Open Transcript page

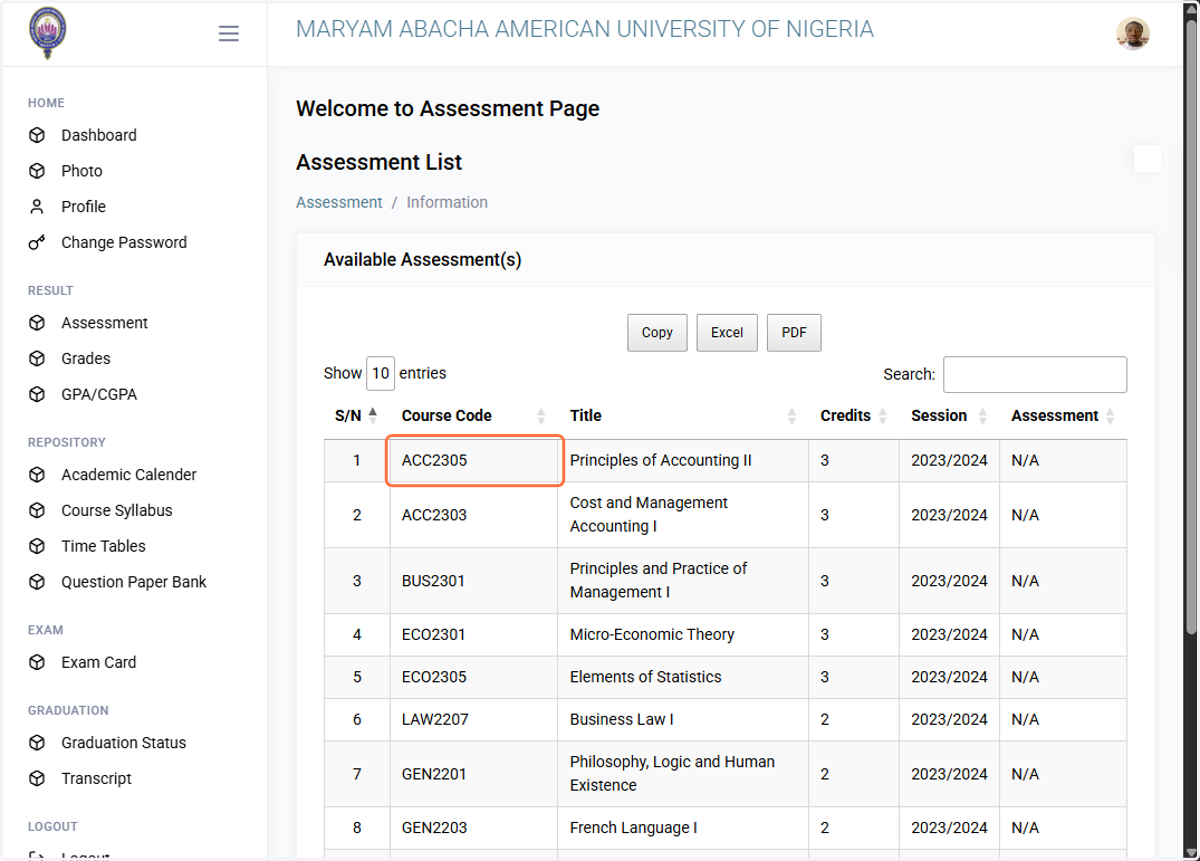pos(96,779)
